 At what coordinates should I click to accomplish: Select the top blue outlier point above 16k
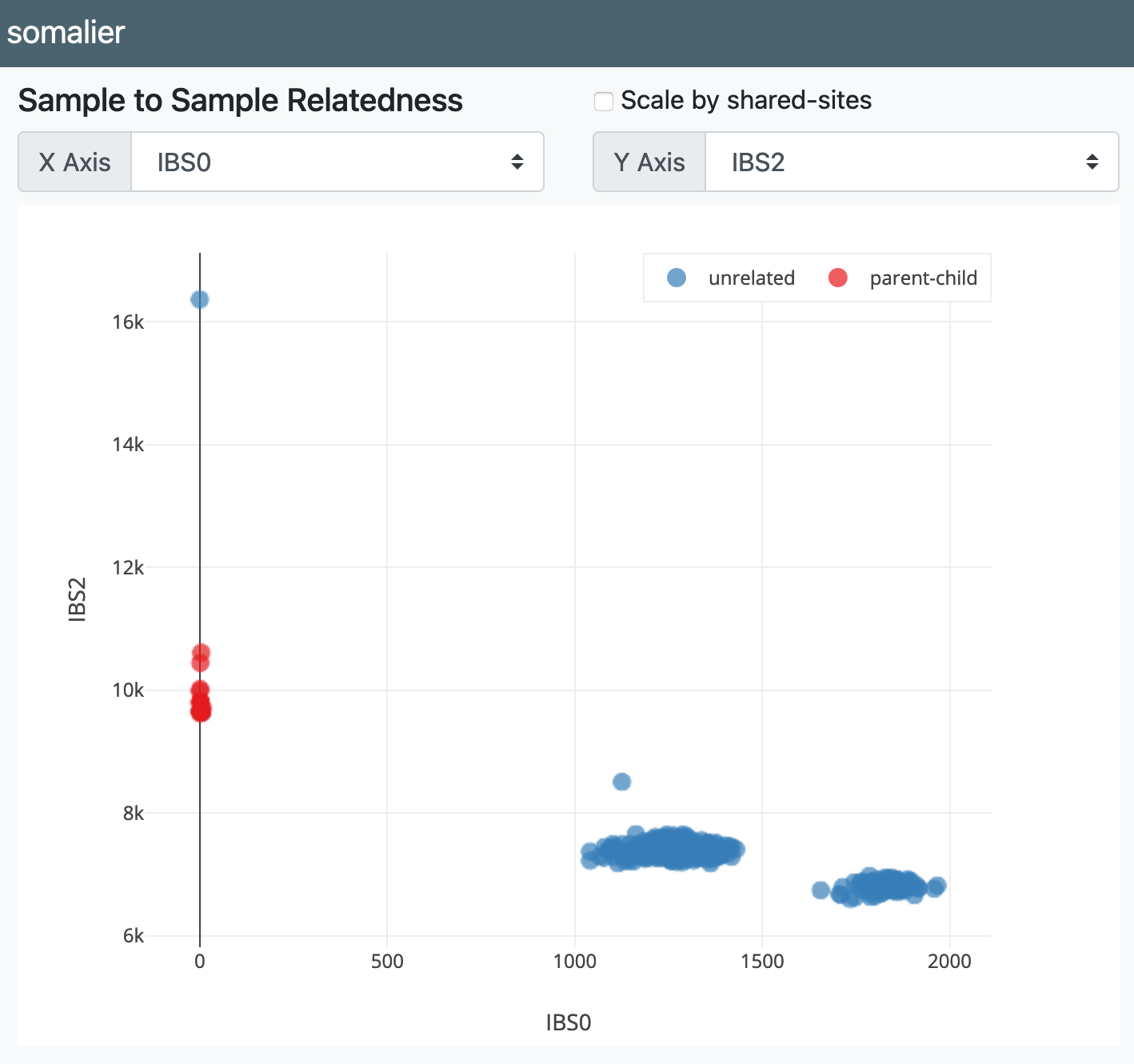(200, 299)
